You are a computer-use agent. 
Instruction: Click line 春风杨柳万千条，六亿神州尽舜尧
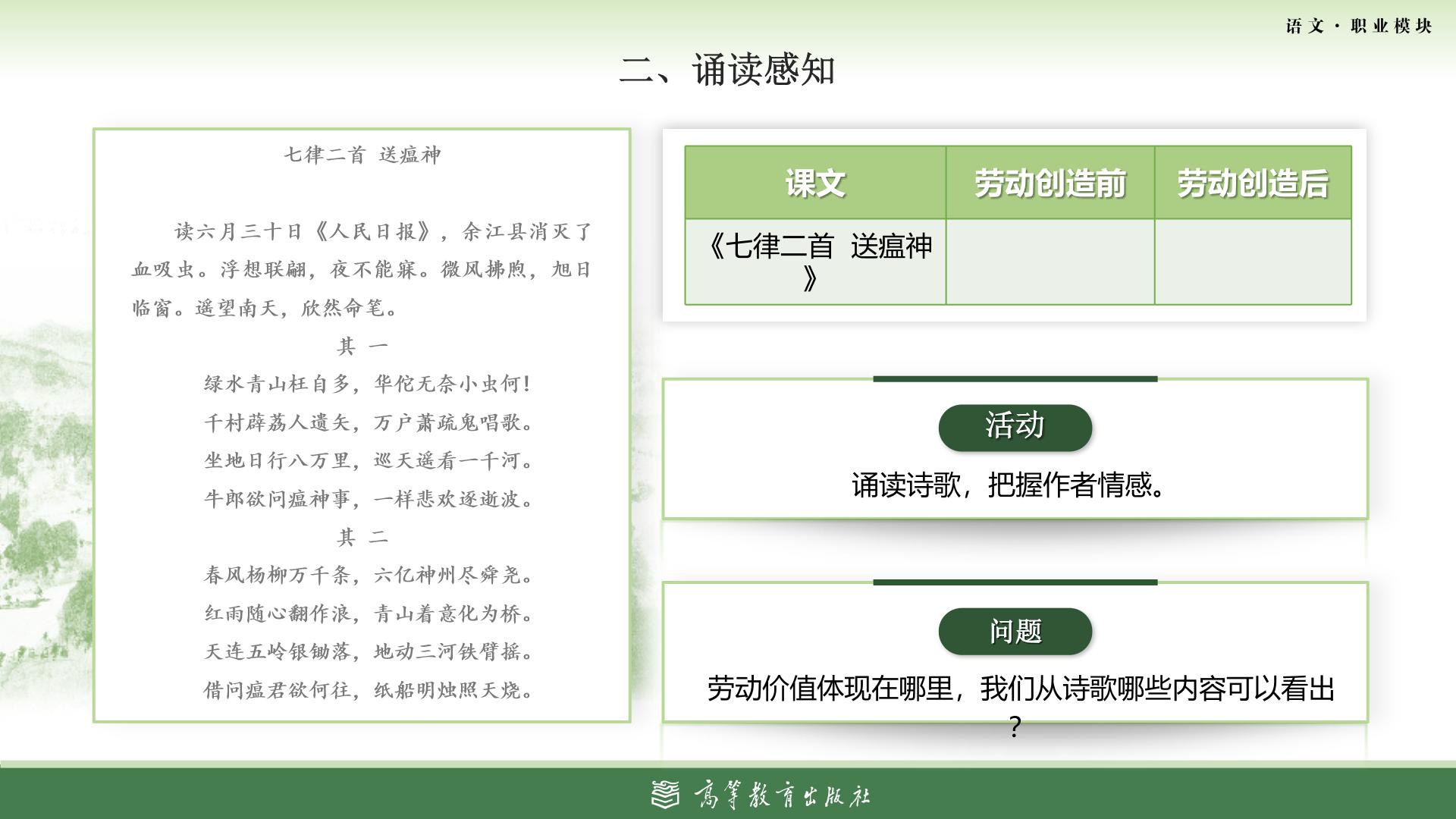pos(369,575)
